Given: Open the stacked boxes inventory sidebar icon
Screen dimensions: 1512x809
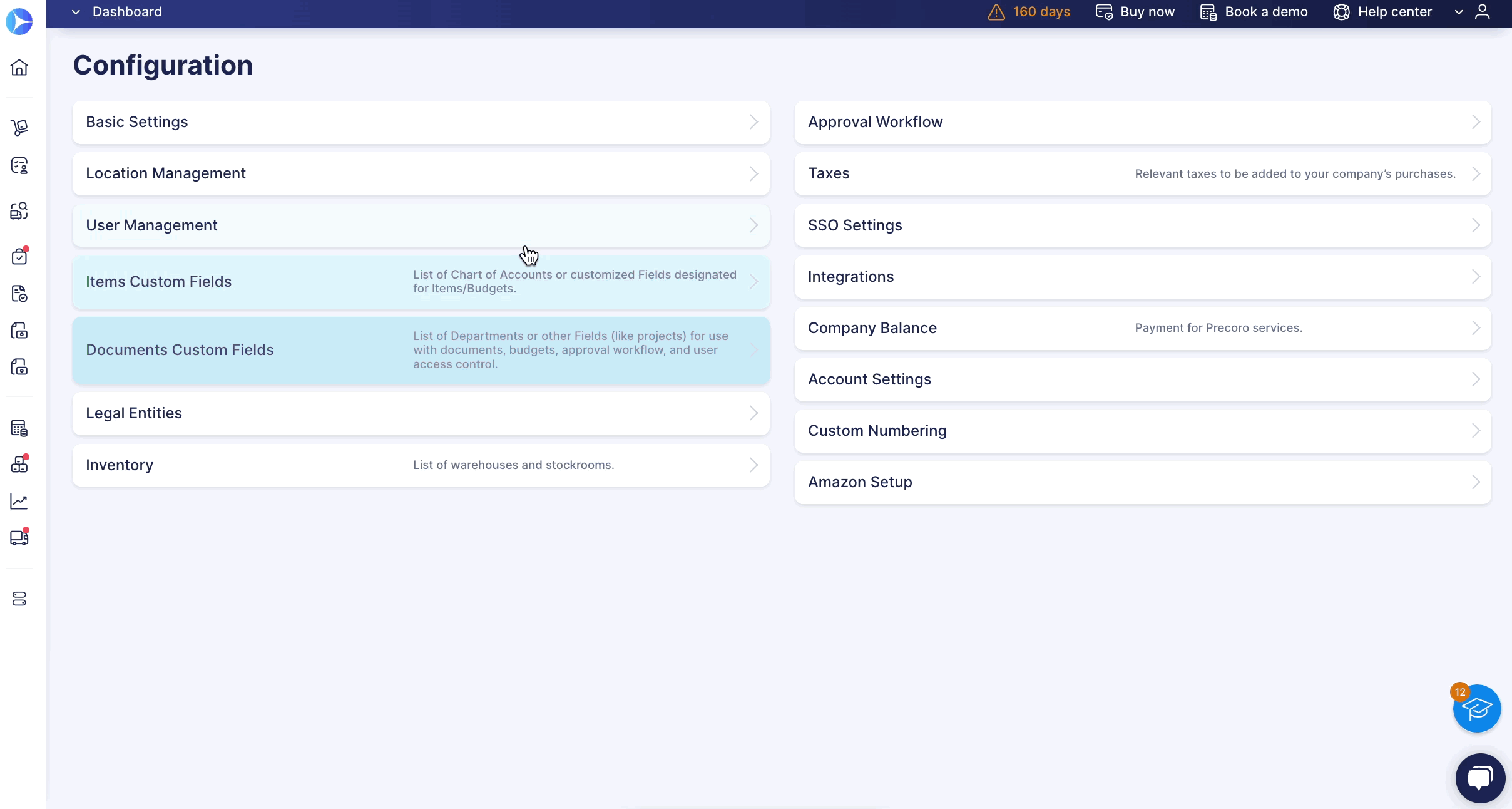Looking at the screenshot, I should click(19, 464).
